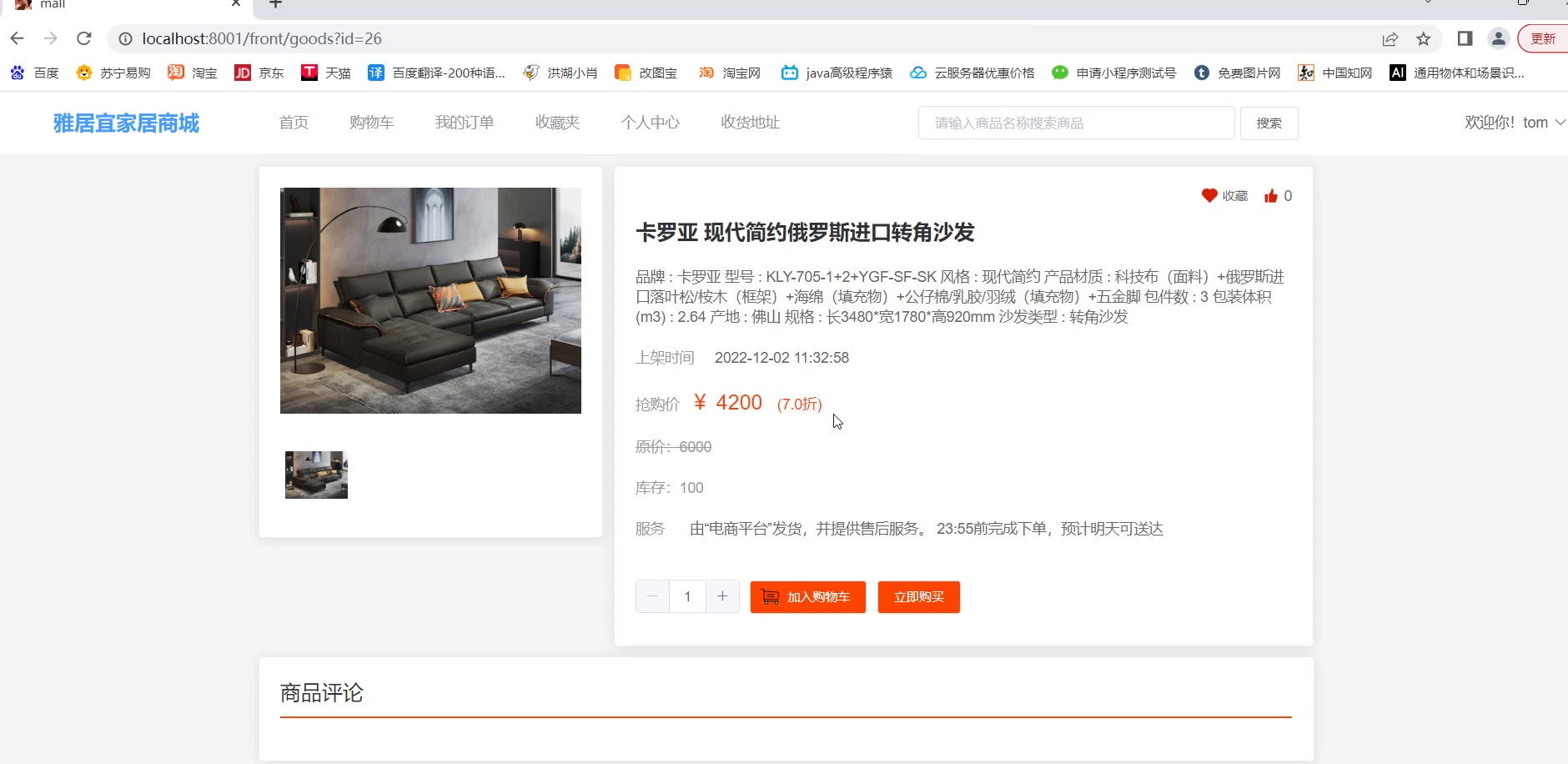Click the 搜索 button

[x=1269, y=123]
